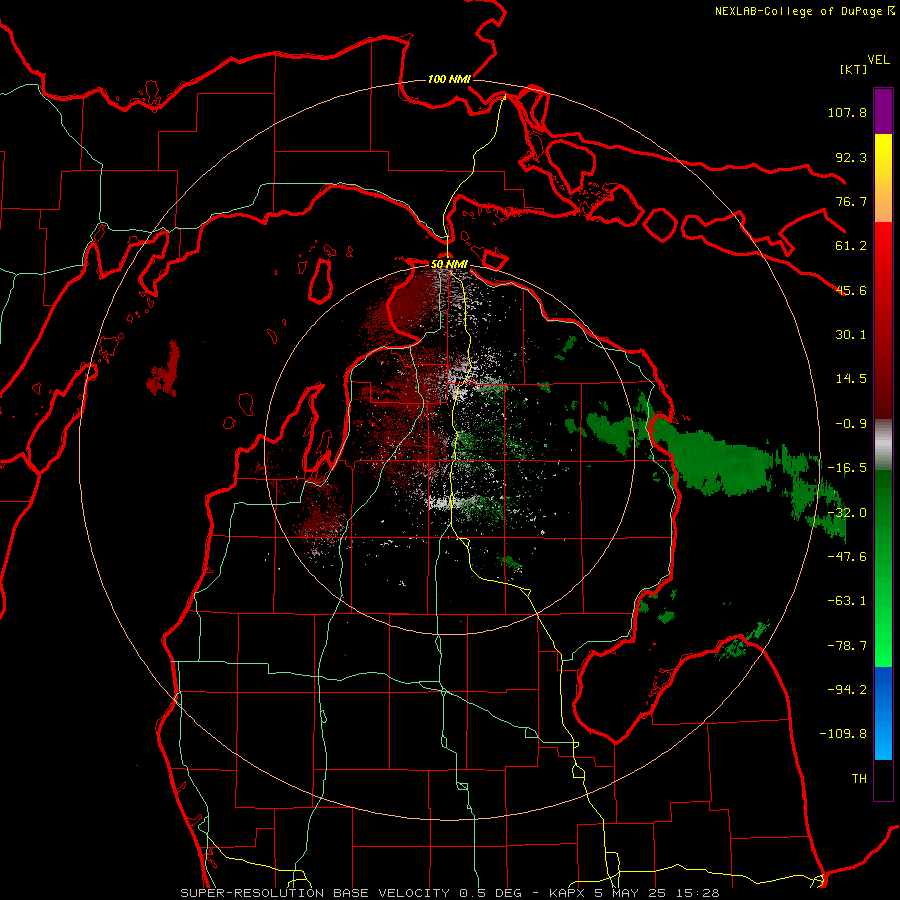Click the 14.5 velocity scale value
Image resolution: width=900 pixels, height=900 pixels.
[851, 379]
